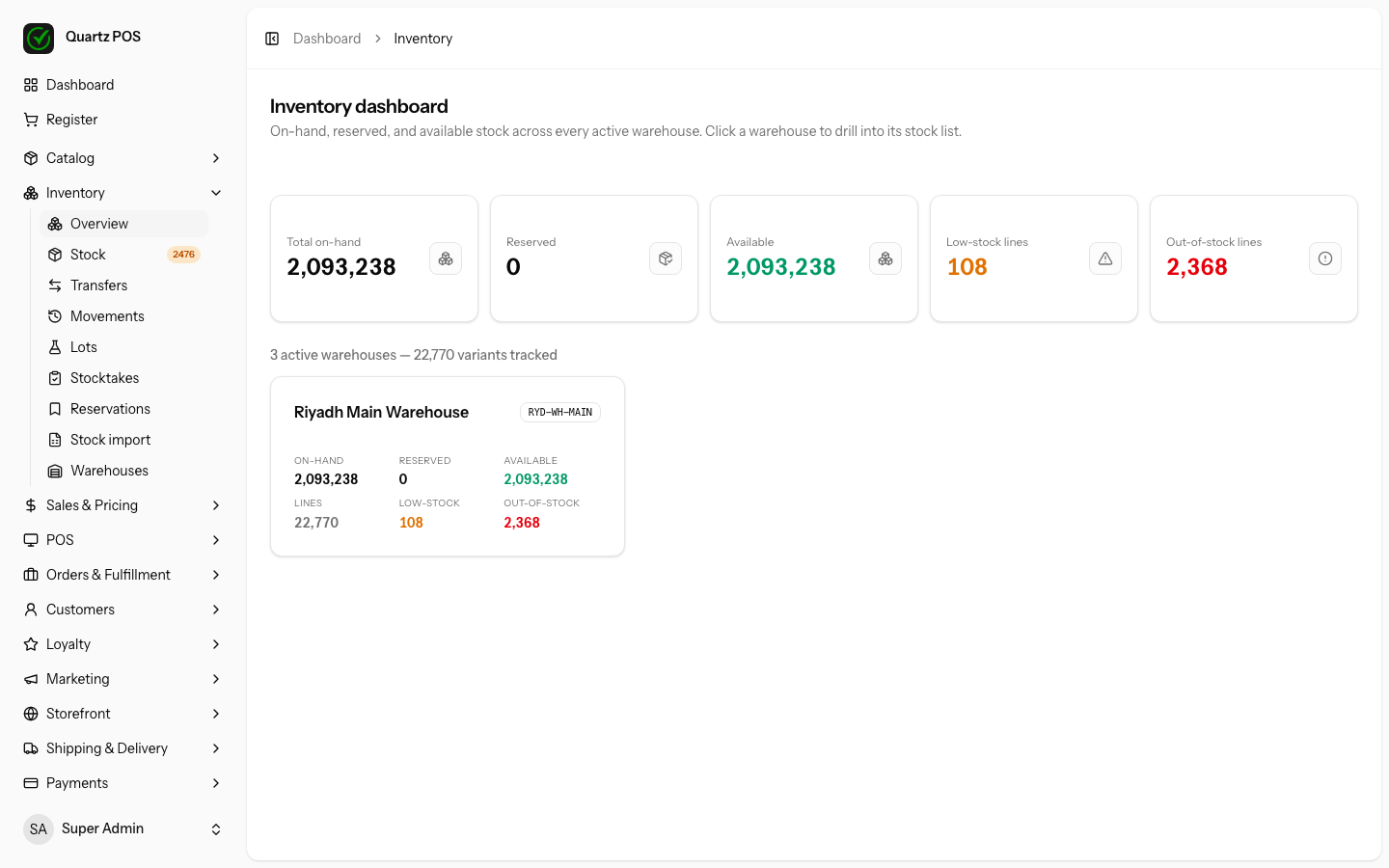Viewport: 1389px width, 868px height.
Task: Click Super Admin user name
Action: (102, 828)
